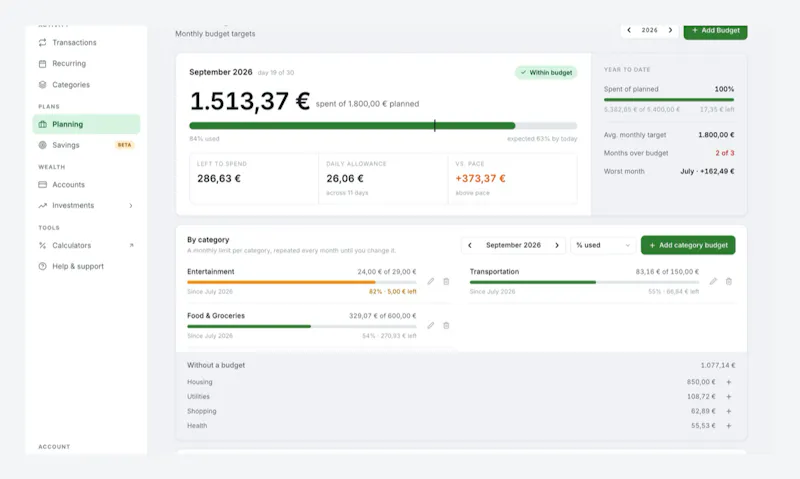Click the Savings coin icon
The height and width of the screenshot is (479, 800).
(x=42, y=145)
